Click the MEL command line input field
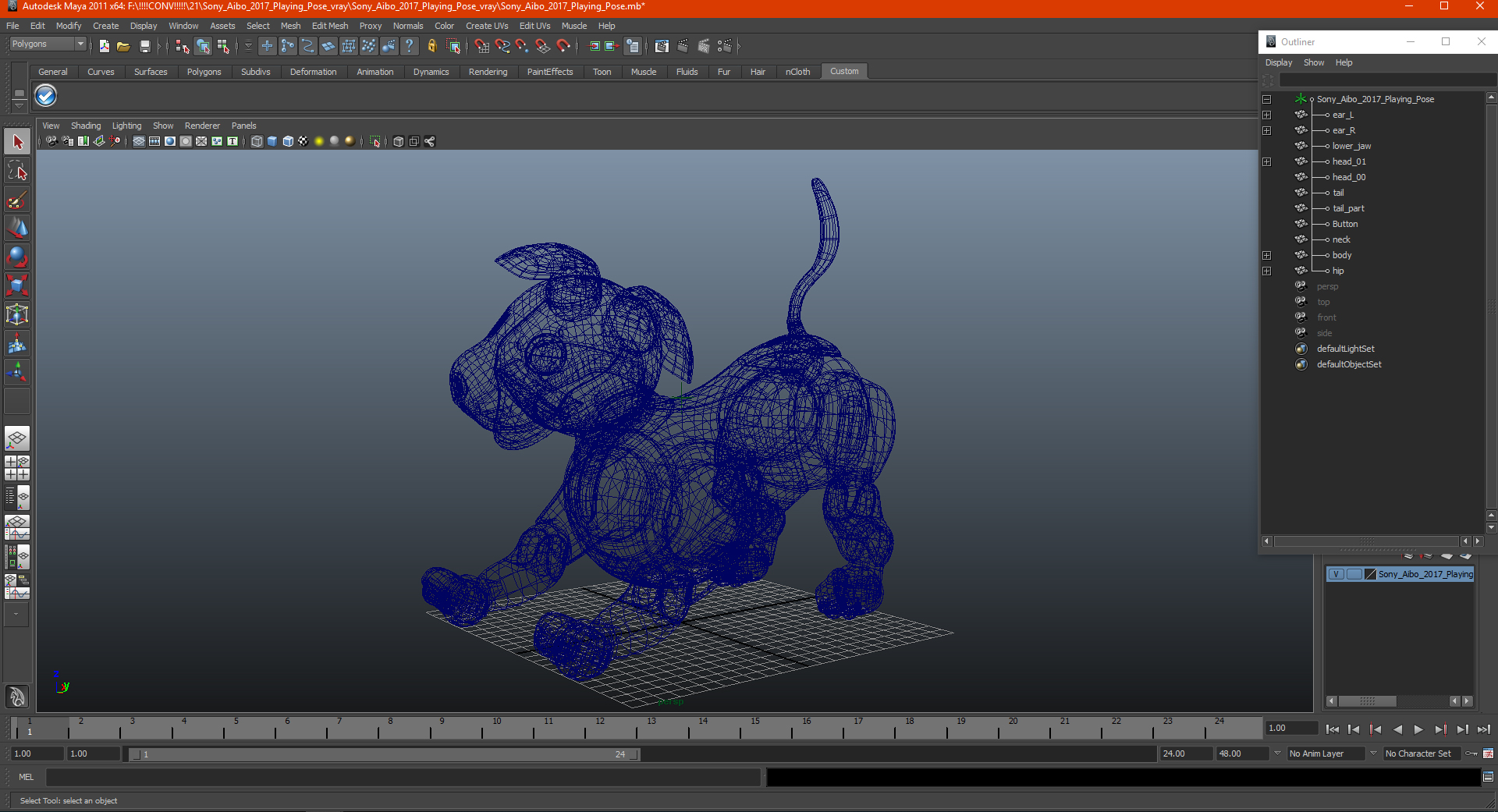The width and height of the screenshot is (1498, 812). pos(403,777)
